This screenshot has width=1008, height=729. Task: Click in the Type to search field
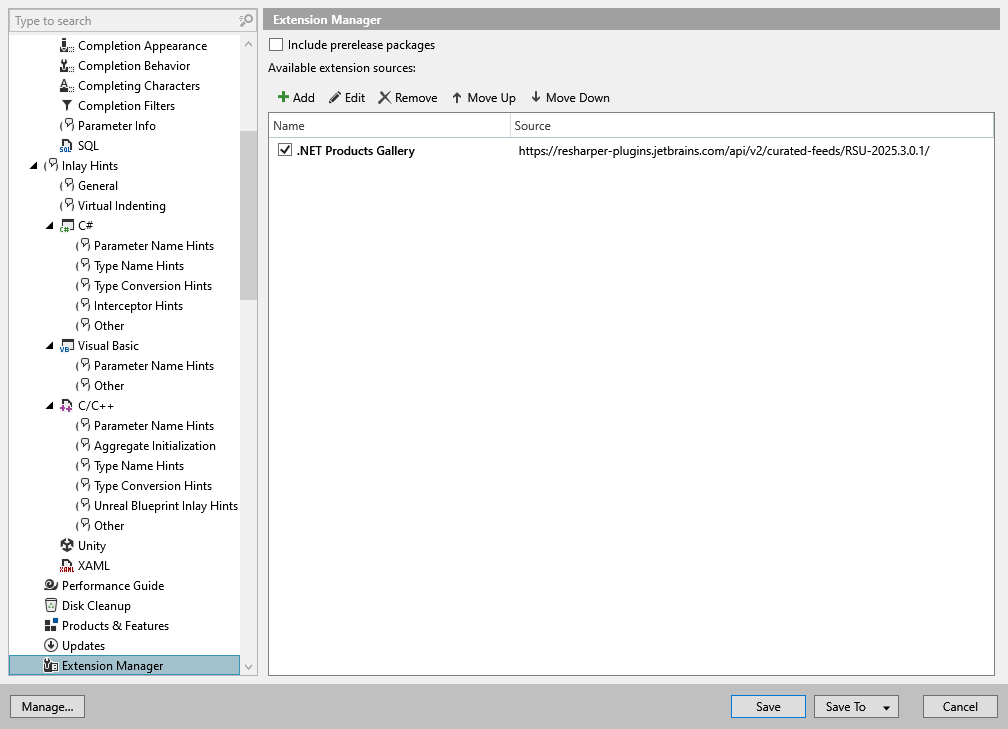(120, 20)
